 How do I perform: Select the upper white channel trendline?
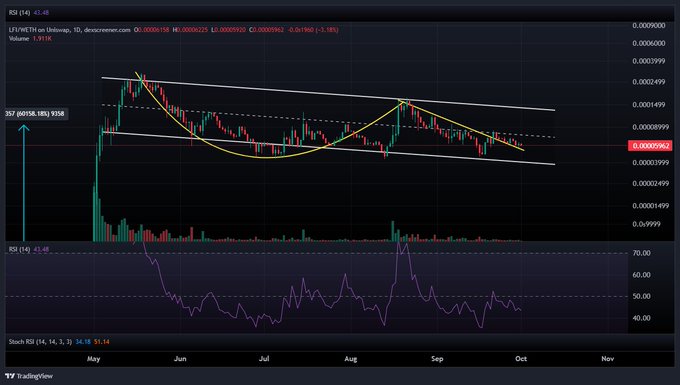(328, 94)
